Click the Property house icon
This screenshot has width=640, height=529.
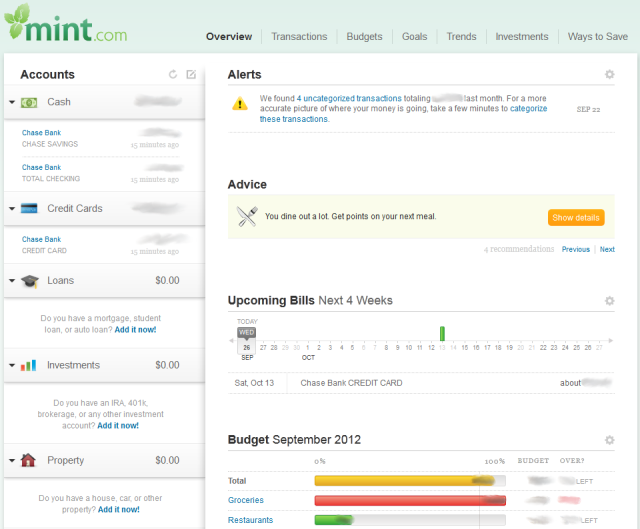(28, 460)
